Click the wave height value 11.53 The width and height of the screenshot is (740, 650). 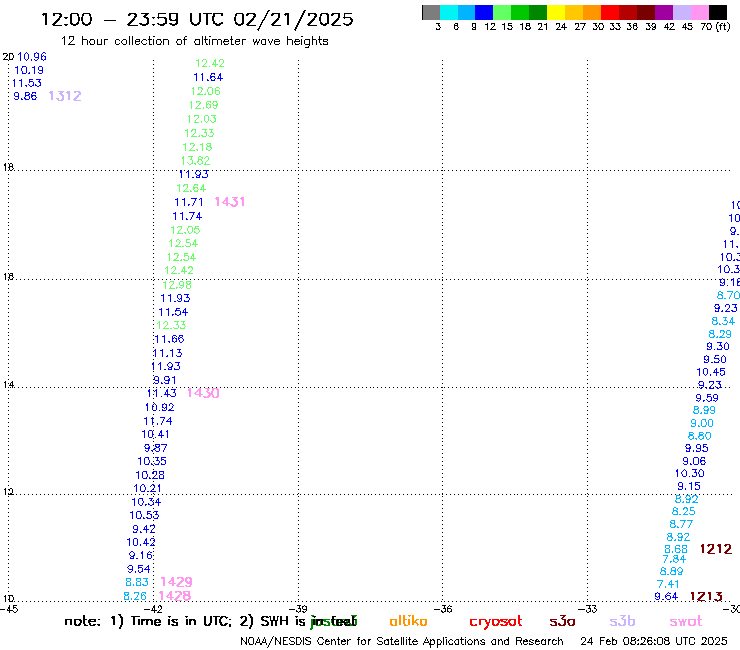(x=27, y=83)
